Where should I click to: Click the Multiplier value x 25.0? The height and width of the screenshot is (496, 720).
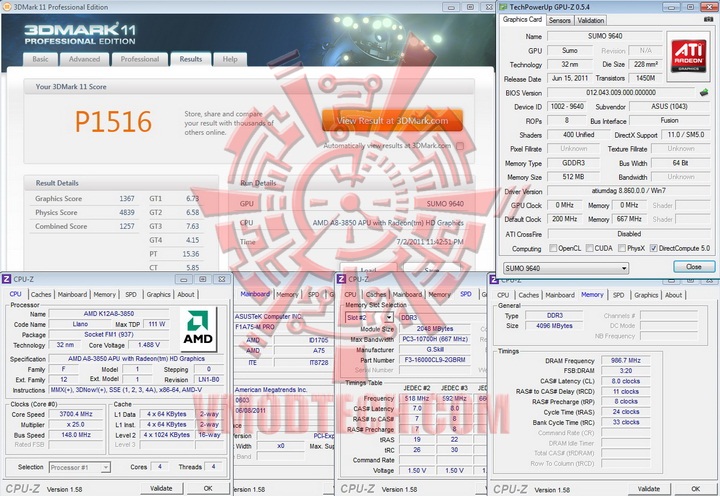pos(76,424)
